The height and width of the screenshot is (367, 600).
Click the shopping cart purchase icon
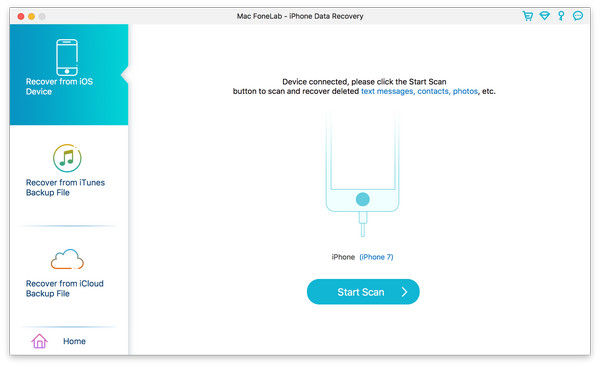[528, 16]
